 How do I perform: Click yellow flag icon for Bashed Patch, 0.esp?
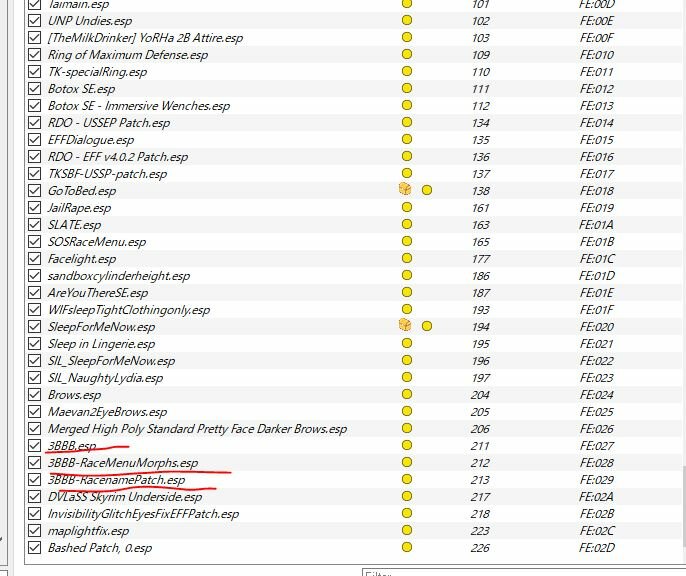coord(407,547)
